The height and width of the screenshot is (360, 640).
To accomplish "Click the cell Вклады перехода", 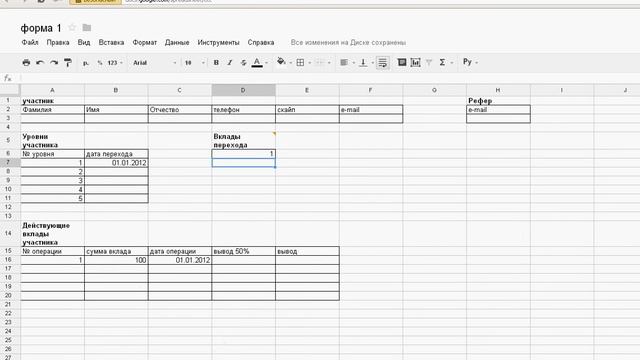I will (x=244, y=140).
